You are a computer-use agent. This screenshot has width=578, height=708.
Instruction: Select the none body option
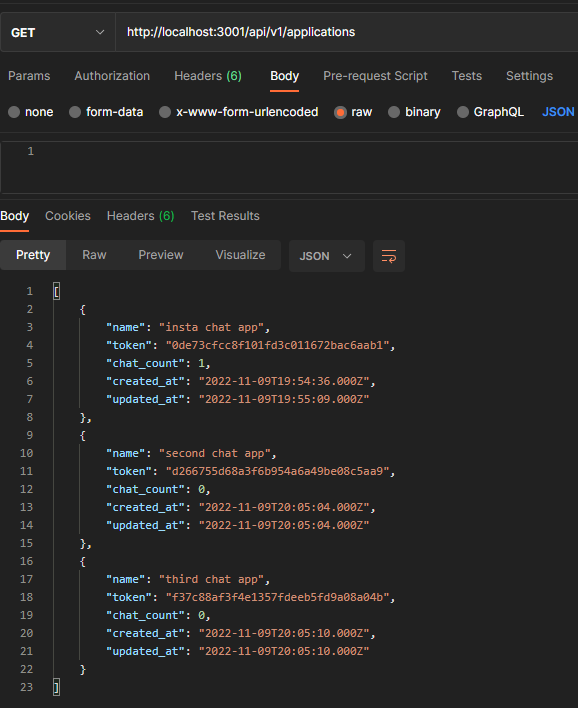pyautogui.click(x=31, y=112)
